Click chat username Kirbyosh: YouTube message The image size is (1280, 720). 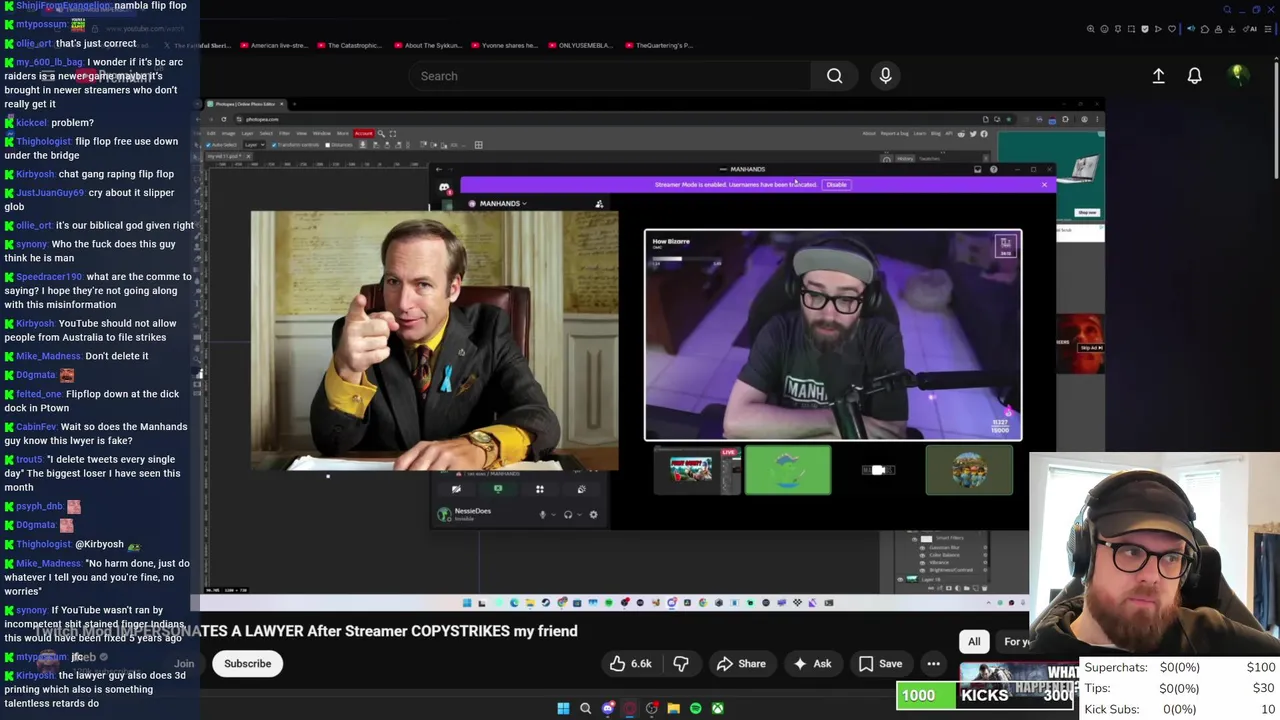35,324
